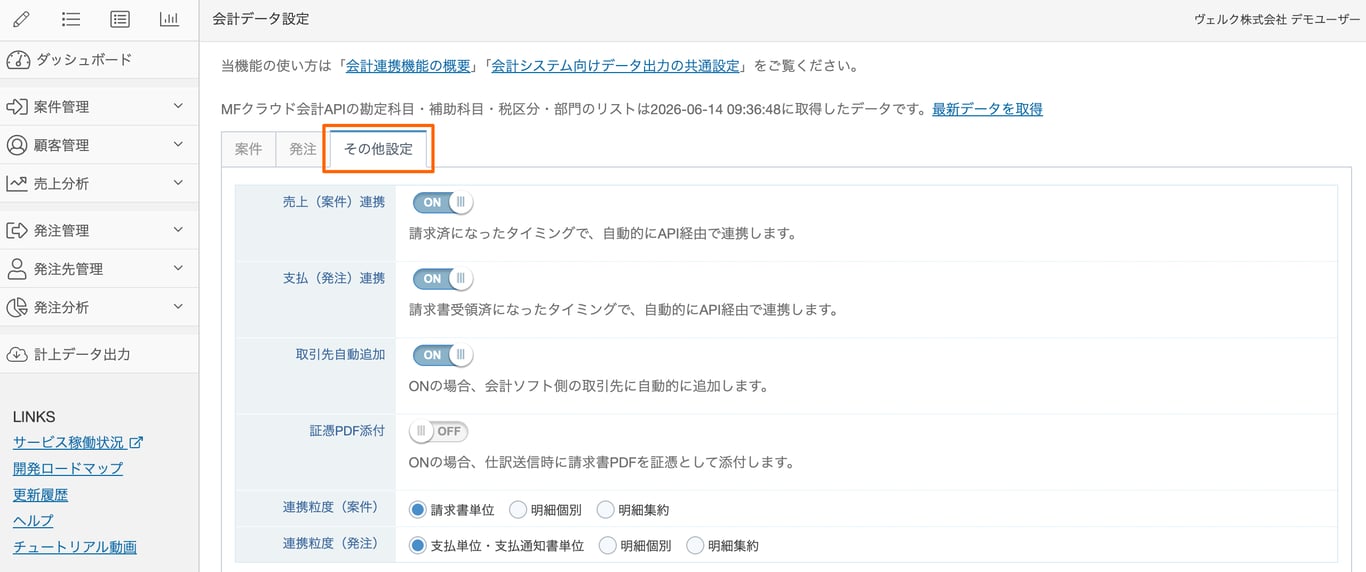The image size is (1366, 572).
Task: Switch to the 案件 tab
Action: 248,149
